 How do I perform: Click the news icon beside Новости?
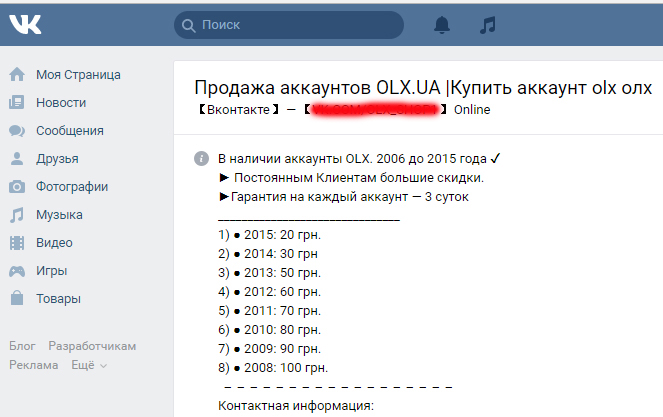pyautogui.click(x=17, y=102)
